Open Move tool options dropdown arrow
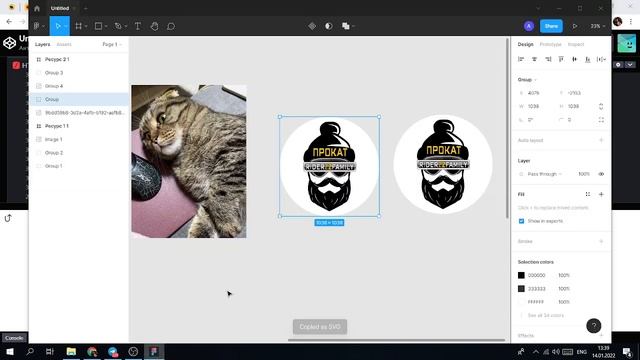 click(x=65, y=27)
